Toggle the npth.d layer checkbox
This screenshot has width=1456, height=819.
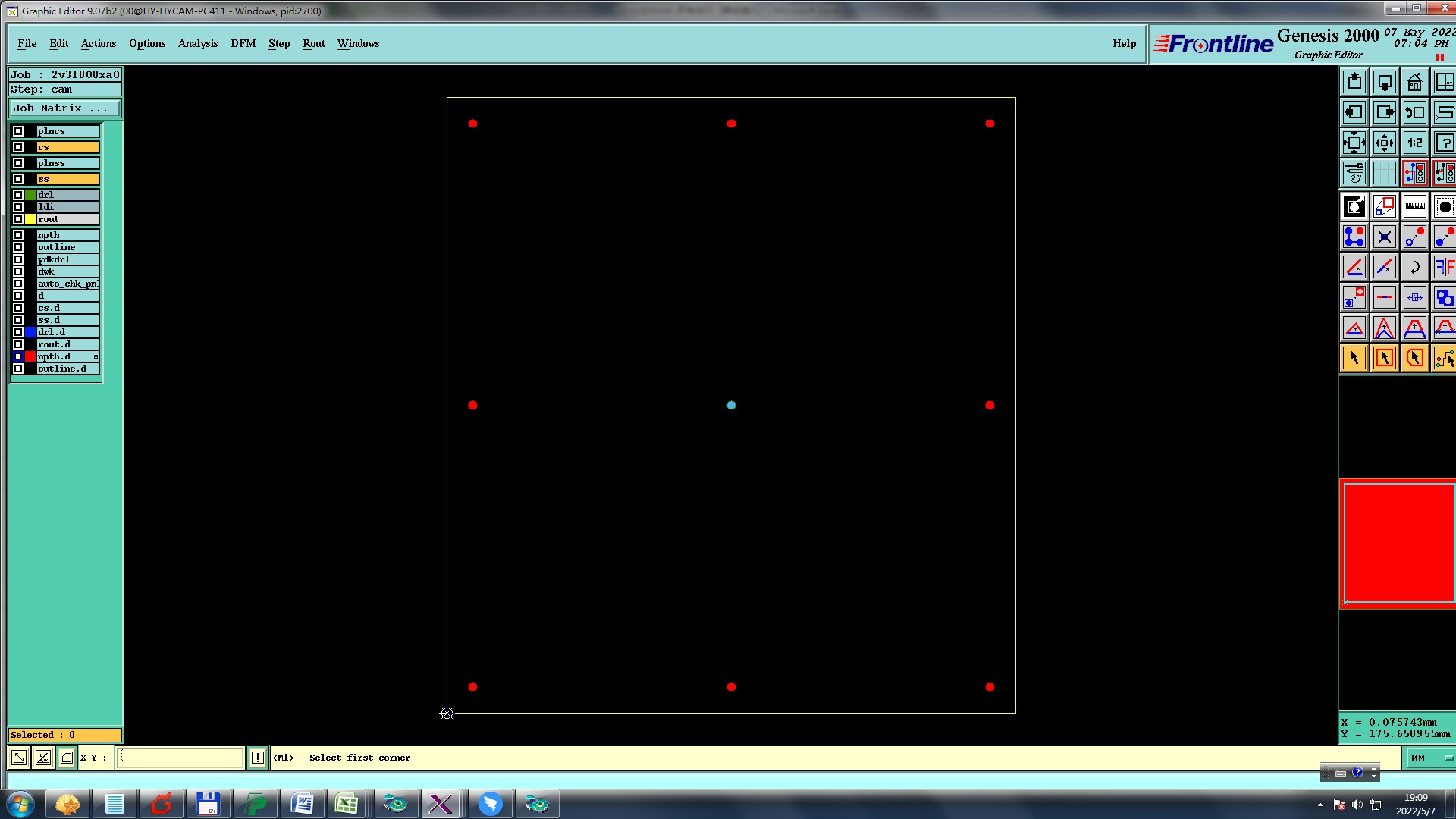tap(18, 356)
